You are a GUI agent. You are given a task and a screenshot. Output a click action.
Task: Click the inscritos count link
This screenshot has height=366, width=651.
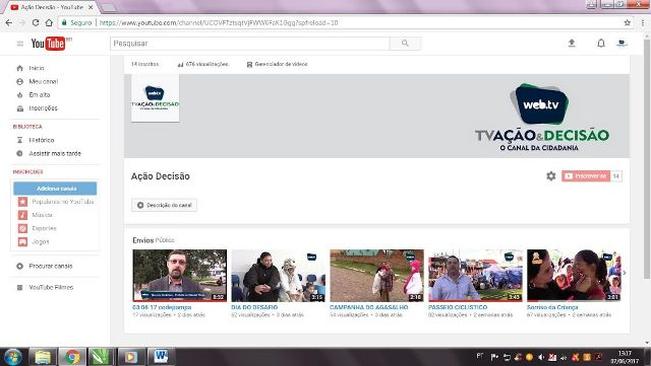click(x=145, y=64)
